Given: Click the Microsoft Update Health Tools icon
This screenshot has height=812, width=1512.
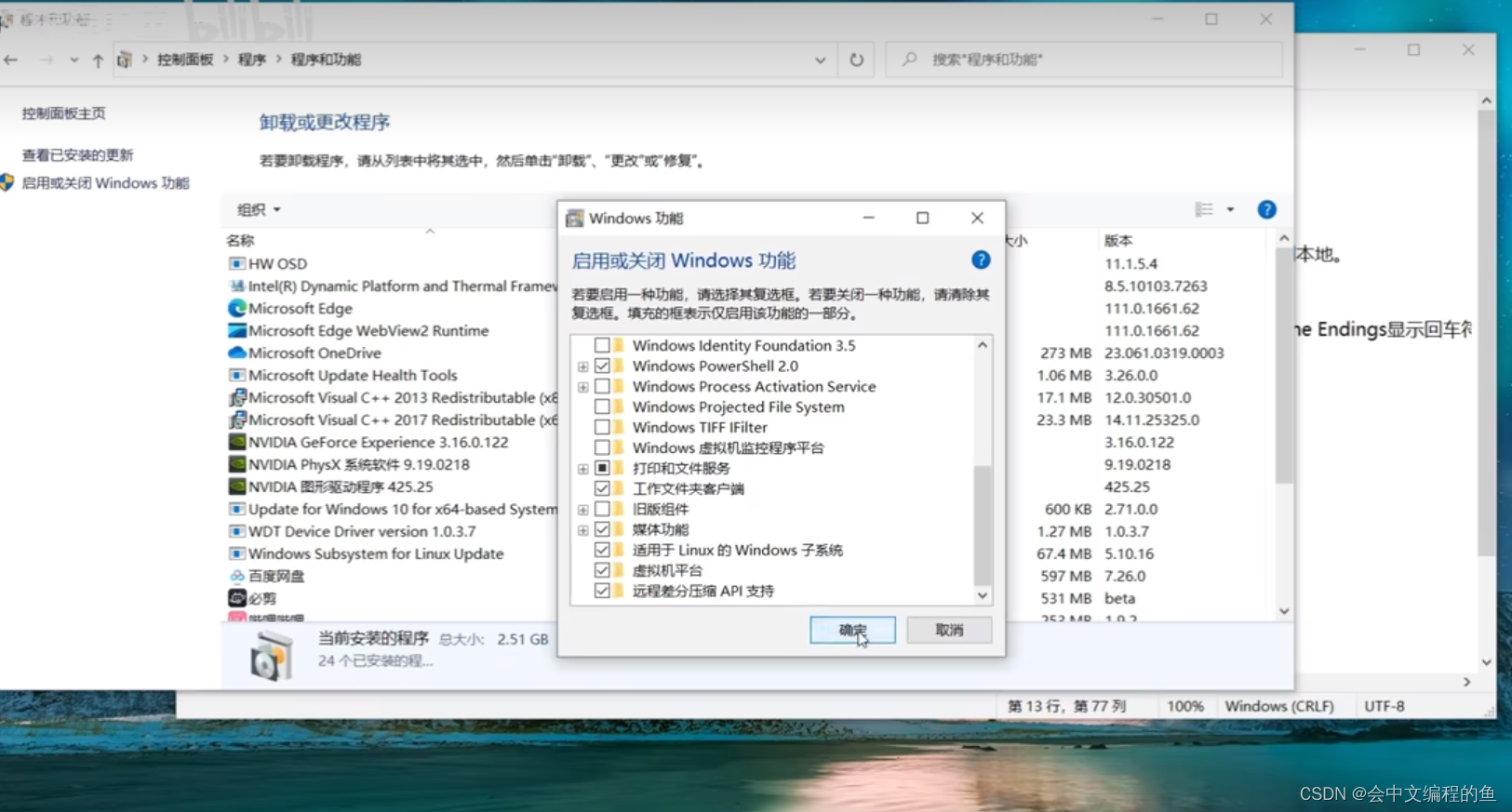Looking at the screenshot, I should pyautogui.click(x=237, y=375).
